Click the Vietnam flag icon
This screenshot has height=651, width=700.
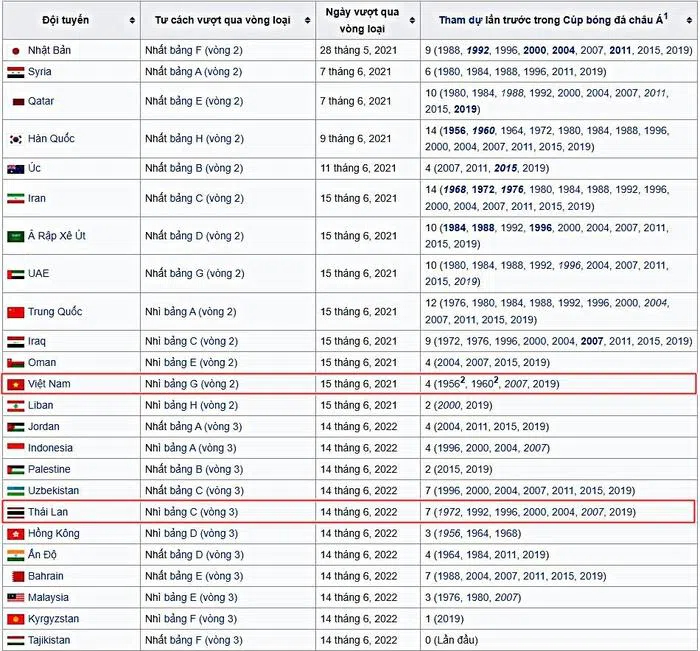[16, 384]
